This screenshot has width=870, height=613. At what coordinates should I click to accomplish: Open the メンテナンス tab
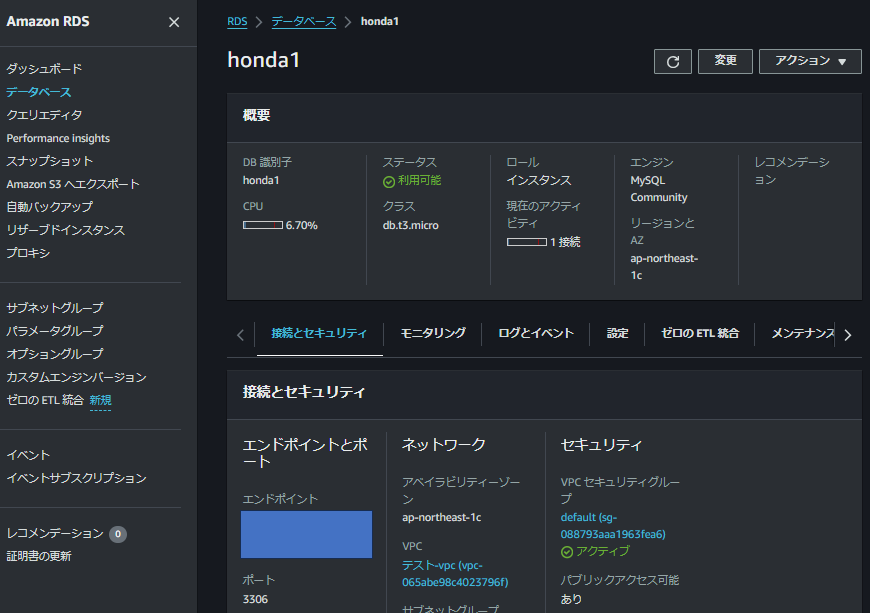click(802, 333)
